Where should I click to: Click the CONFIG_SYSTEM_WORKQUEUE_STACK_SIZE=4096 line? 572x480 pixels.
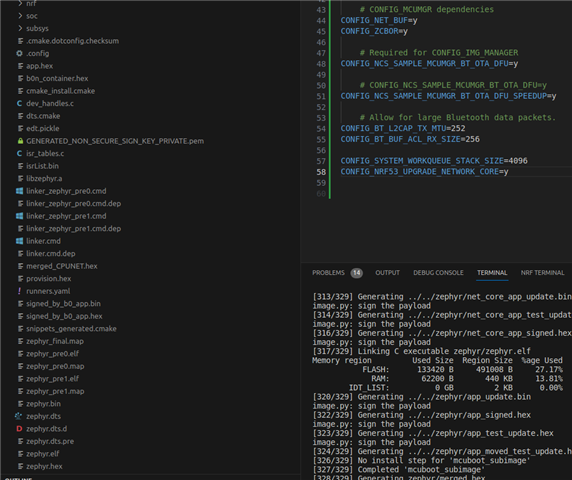point(434,160)
